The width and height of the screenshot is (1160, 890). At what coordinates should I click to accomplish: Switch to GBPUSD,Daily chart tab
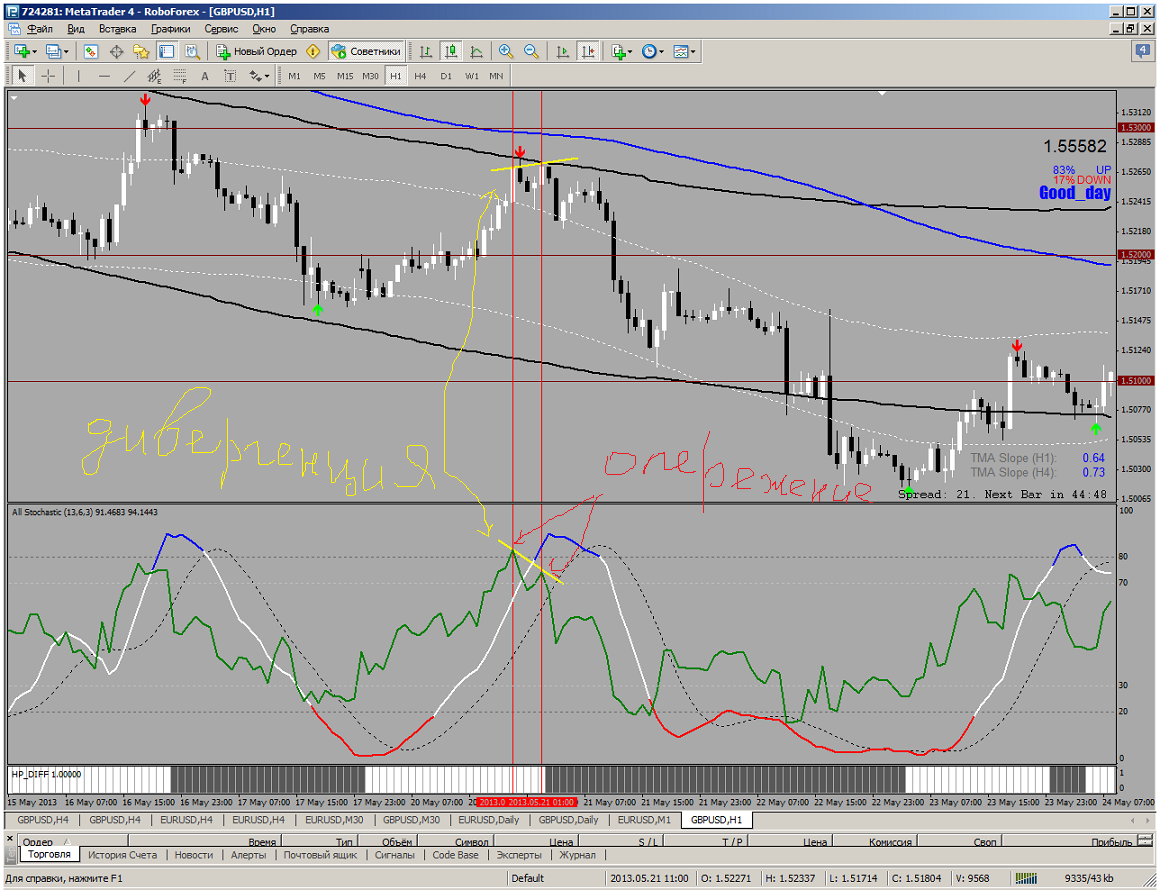(x=568, y=820)
